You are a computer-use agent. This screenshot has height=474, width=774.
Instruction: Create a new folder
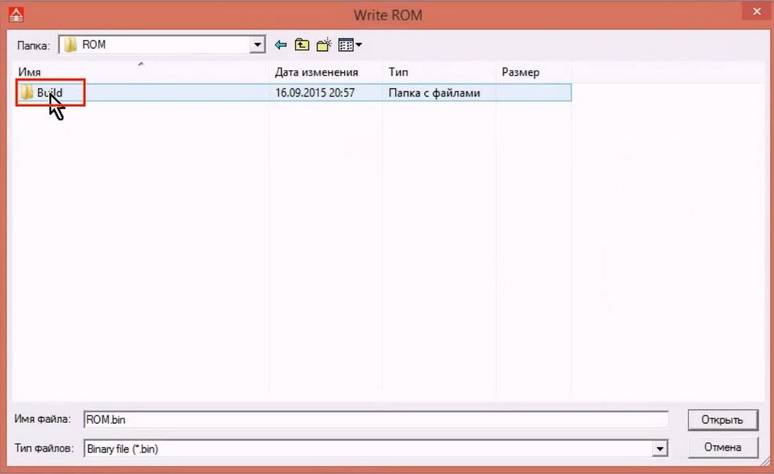pos(324,45)
